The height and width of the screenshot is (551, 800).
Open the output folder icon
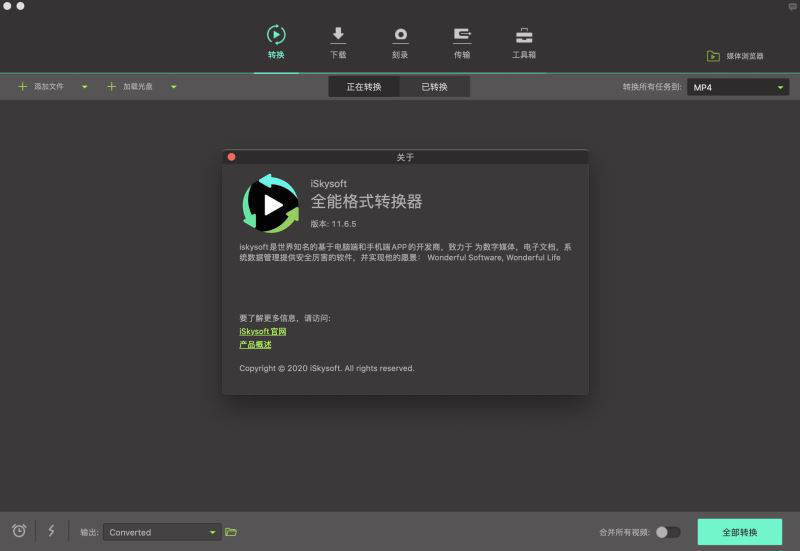(231, 532)
